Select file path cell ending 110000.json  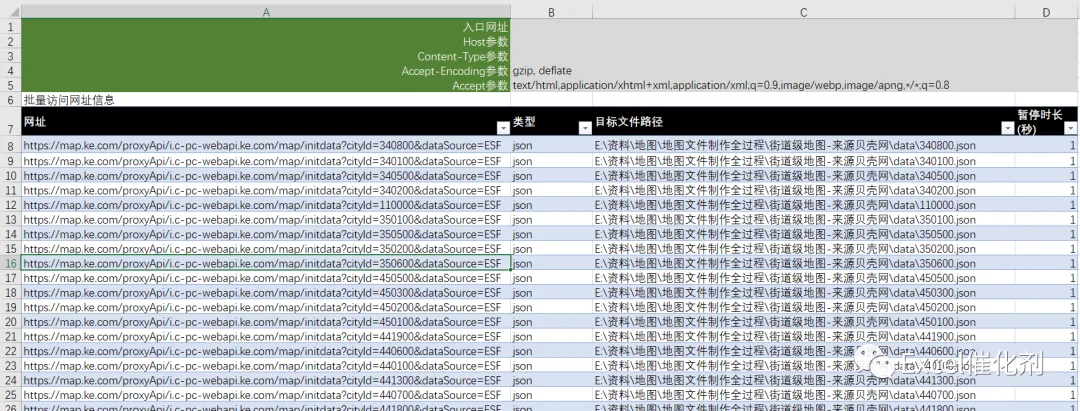click(804, 205)
